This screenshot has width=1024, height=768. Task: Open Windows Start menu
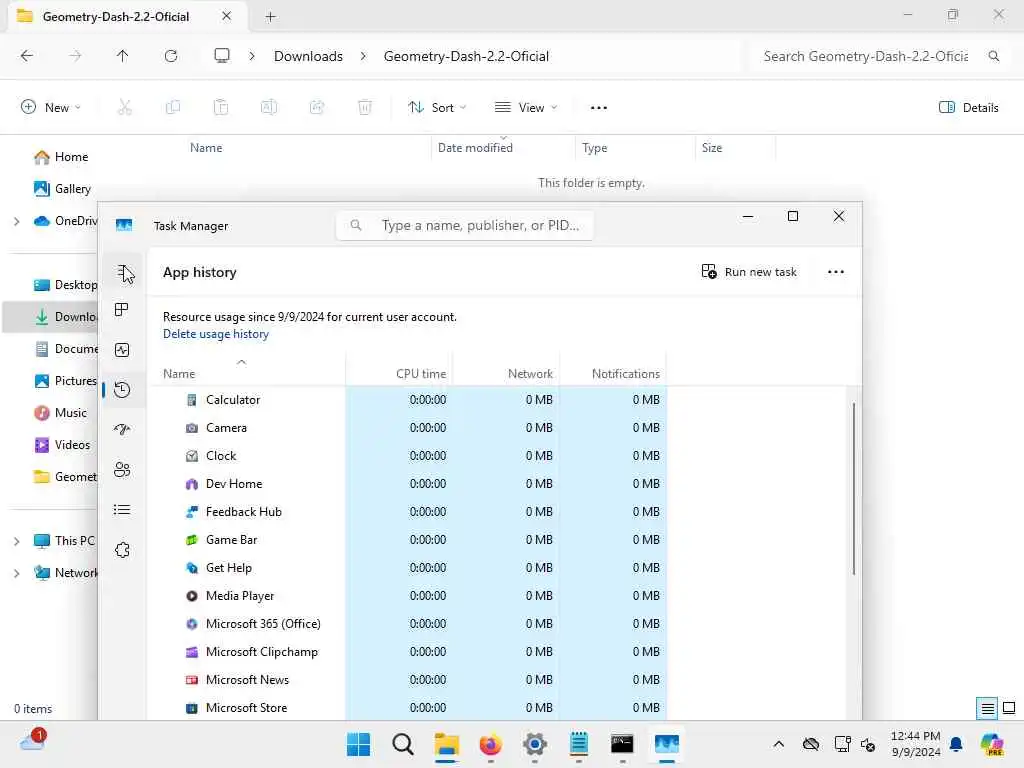[358, 744]
